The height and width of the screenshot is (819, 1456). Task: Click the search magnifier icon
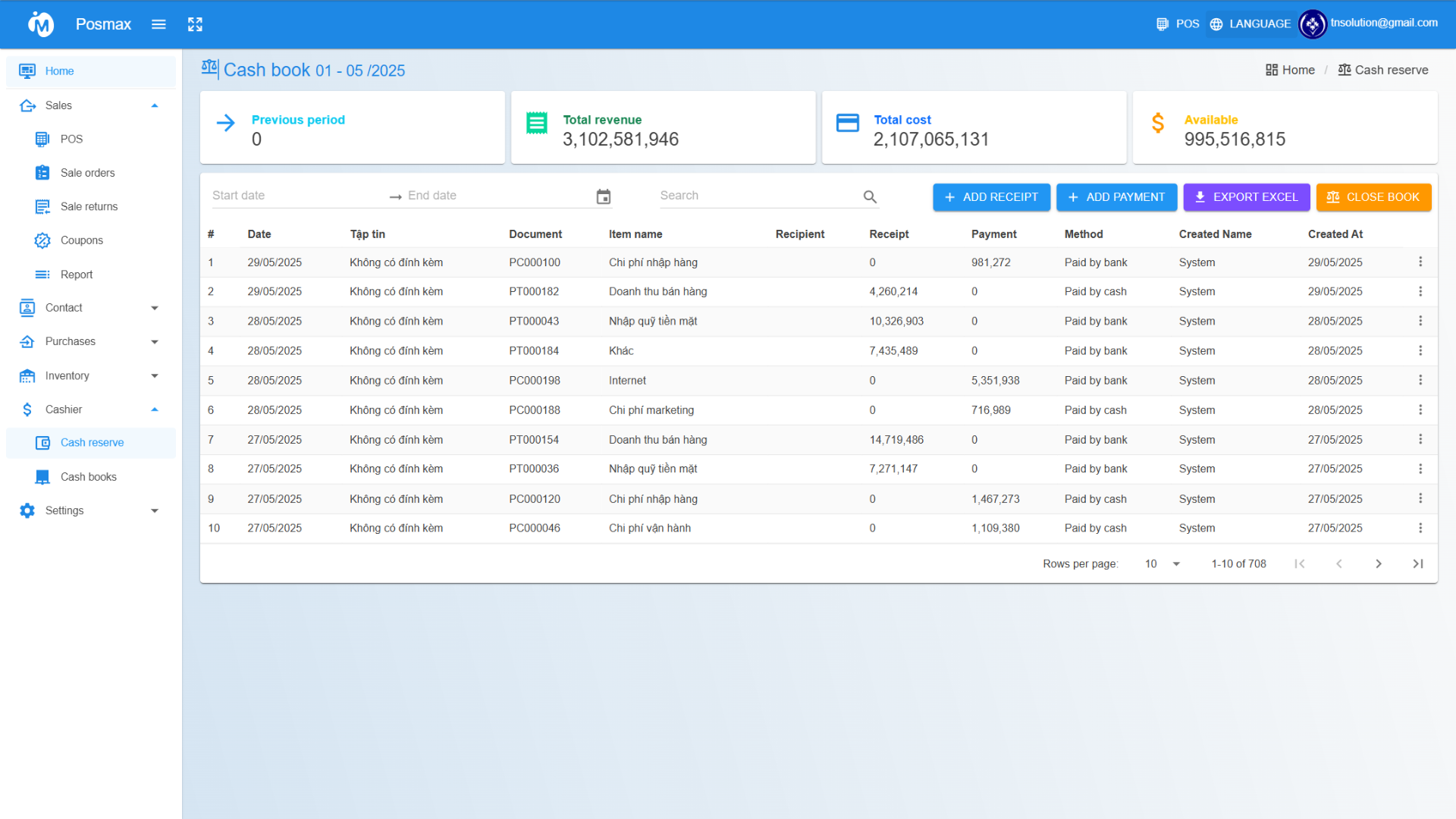pos(870,197)
